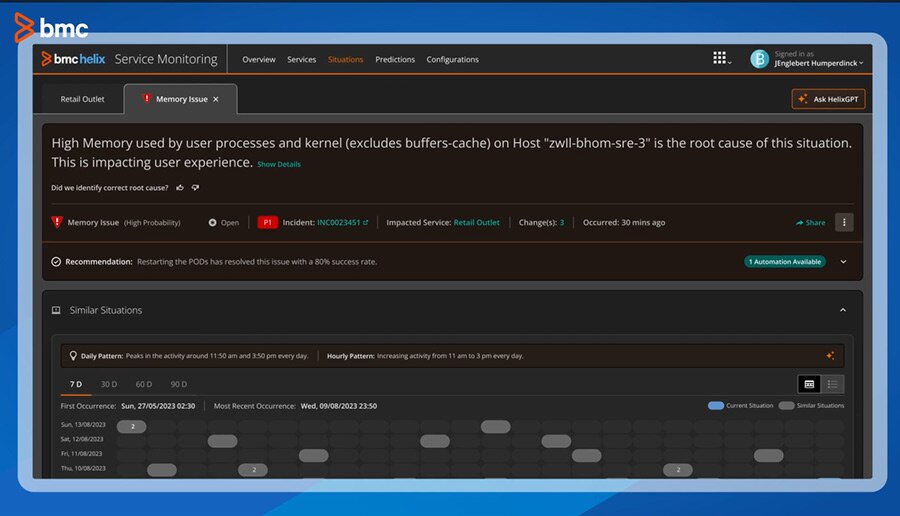Click the thumbs down root cause icon
900x516 pixels.
[195, 187]
